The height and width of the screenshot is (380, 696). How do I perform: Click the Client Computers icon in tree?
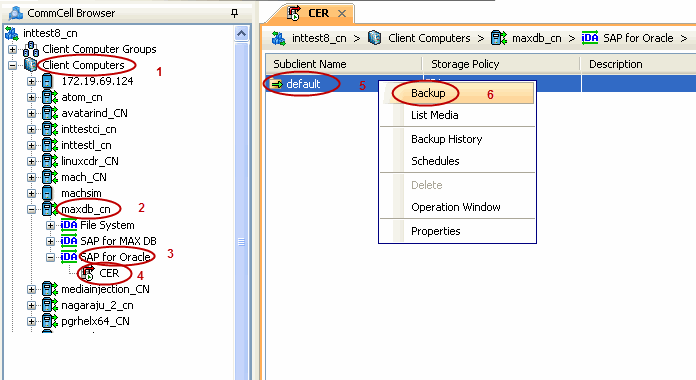coord(30,65)
